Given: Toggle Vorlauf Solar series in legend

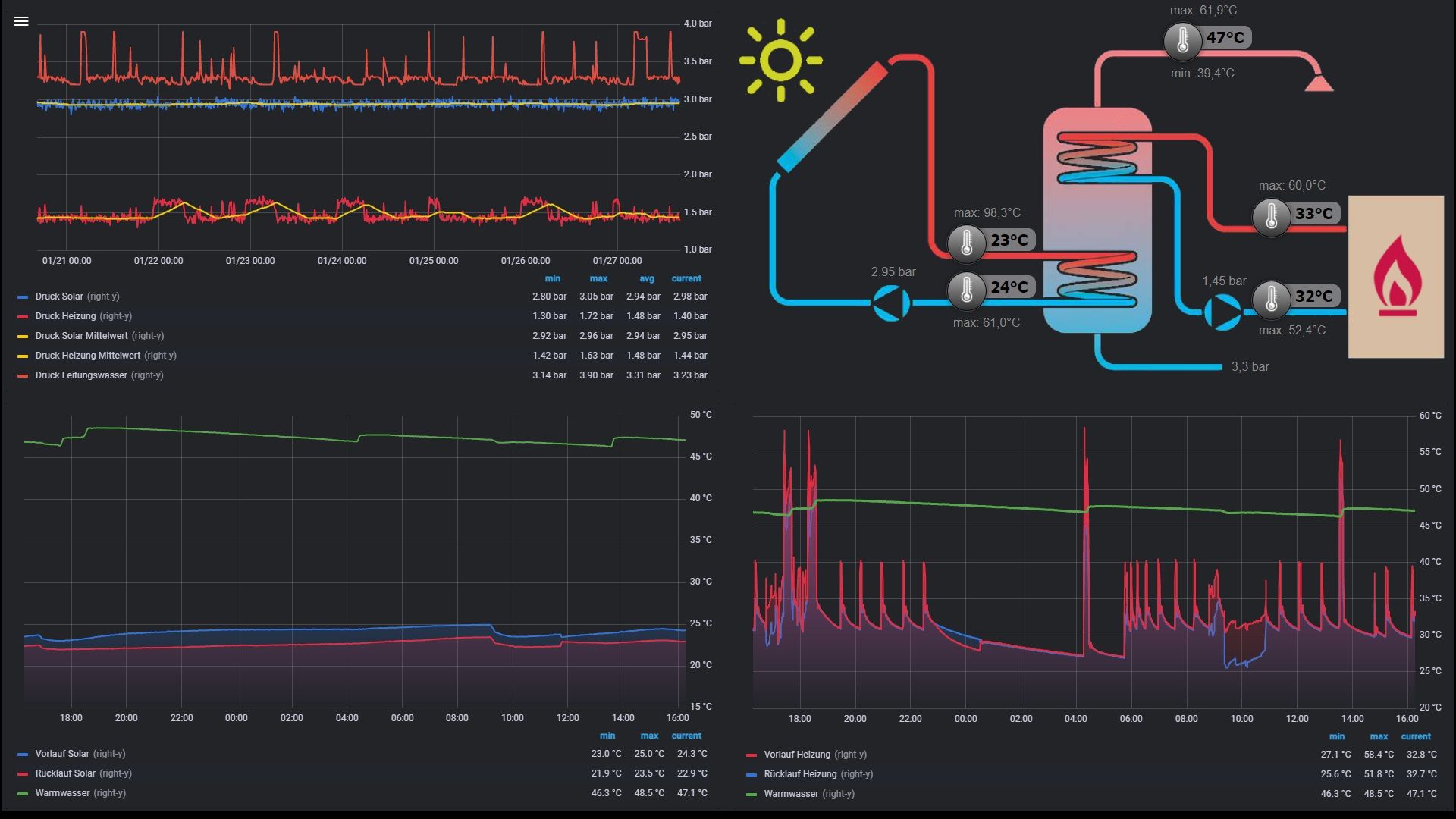Looking at the screenshot, I should [x=62, y=754].
